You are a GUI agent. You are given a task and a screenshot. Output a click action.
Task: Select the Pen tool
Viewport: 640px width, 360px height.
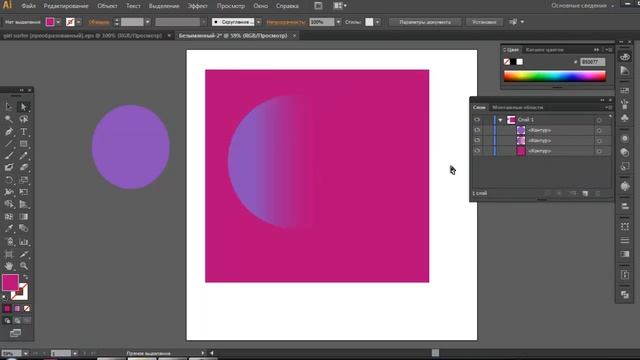9,131
